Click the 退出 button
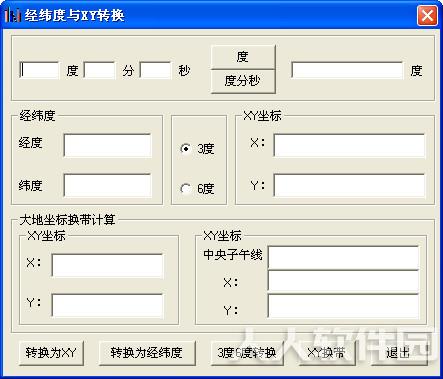The height and width of the screenshot is (379, 443). 399,353
